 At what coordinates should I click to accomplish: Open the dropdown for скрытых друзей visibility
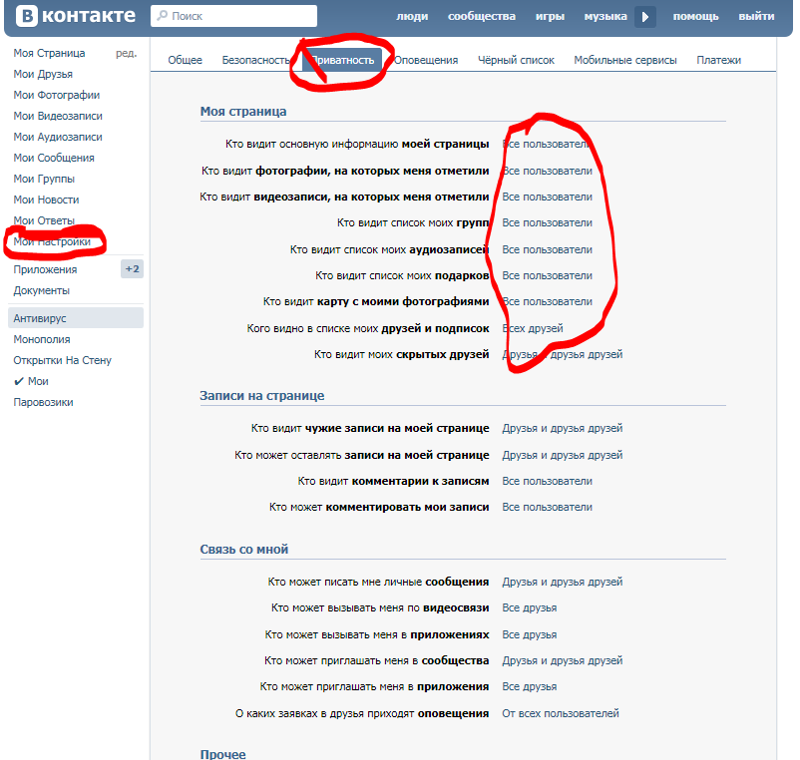[x=562, y=354]
